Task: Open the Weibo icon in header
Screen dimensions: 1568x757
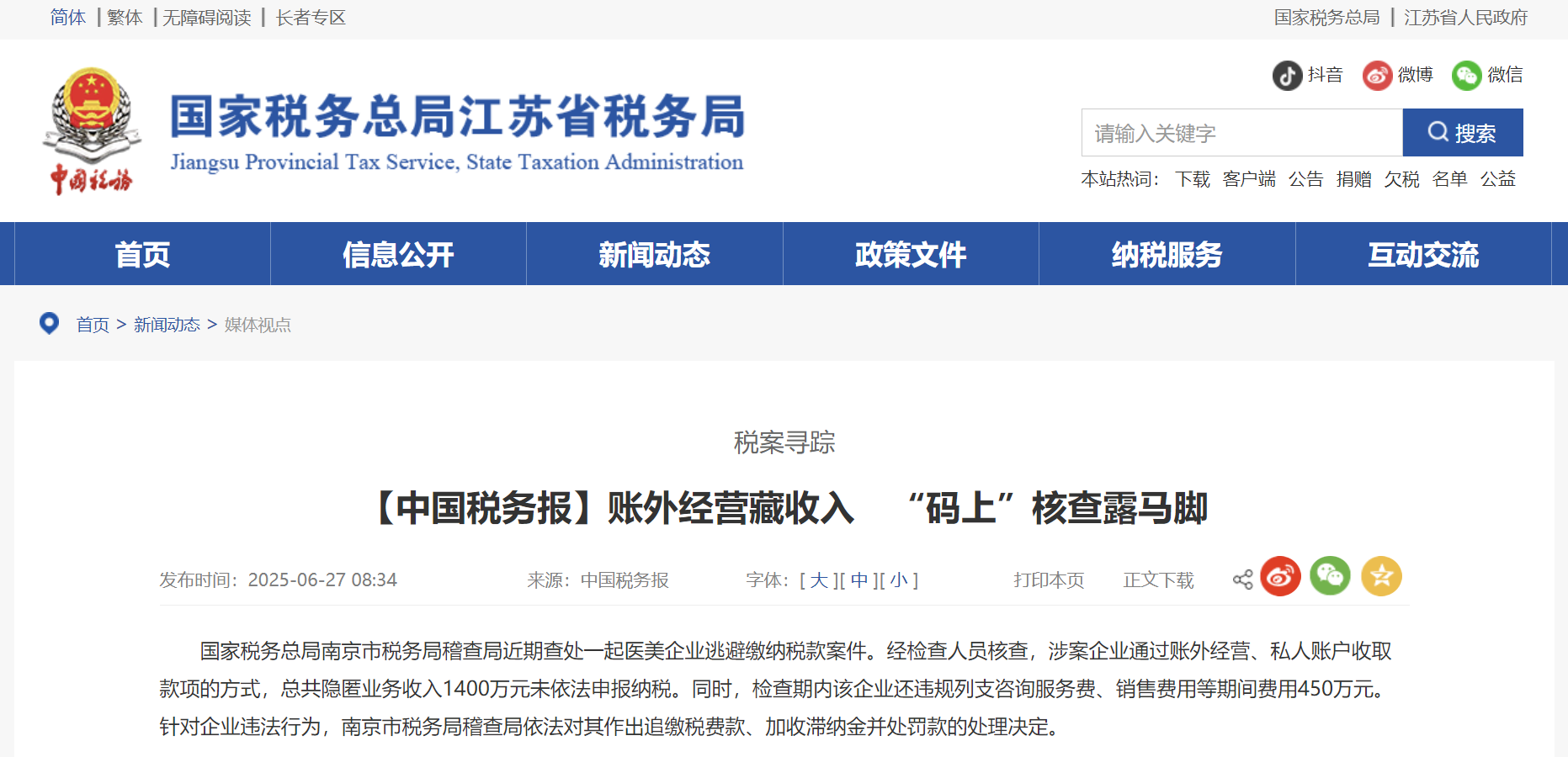Action: [x=1377, y=76]
